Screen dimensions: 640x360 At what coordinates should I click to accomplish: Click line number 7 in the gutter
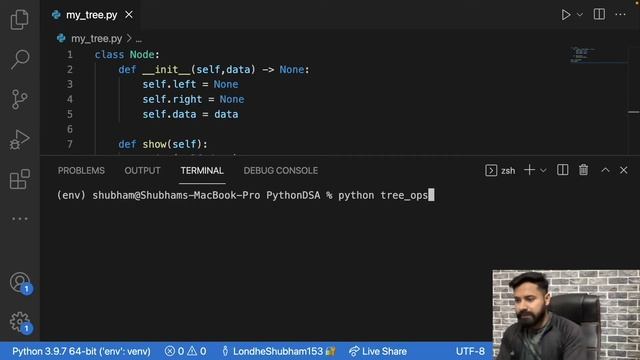(x=70, y=144)
